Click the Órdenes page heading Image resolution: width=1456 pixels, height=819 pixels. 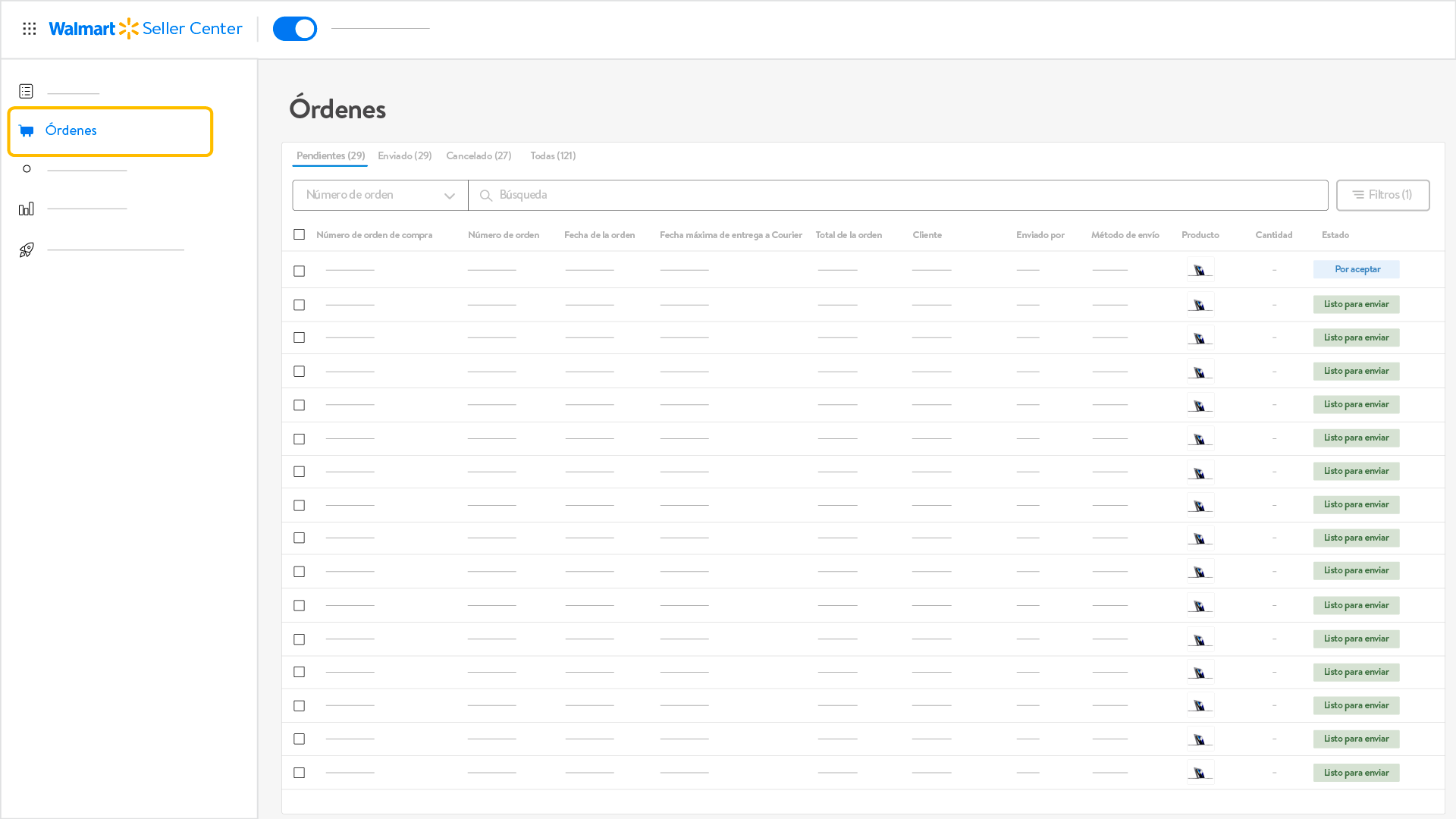tap(337, 108)
